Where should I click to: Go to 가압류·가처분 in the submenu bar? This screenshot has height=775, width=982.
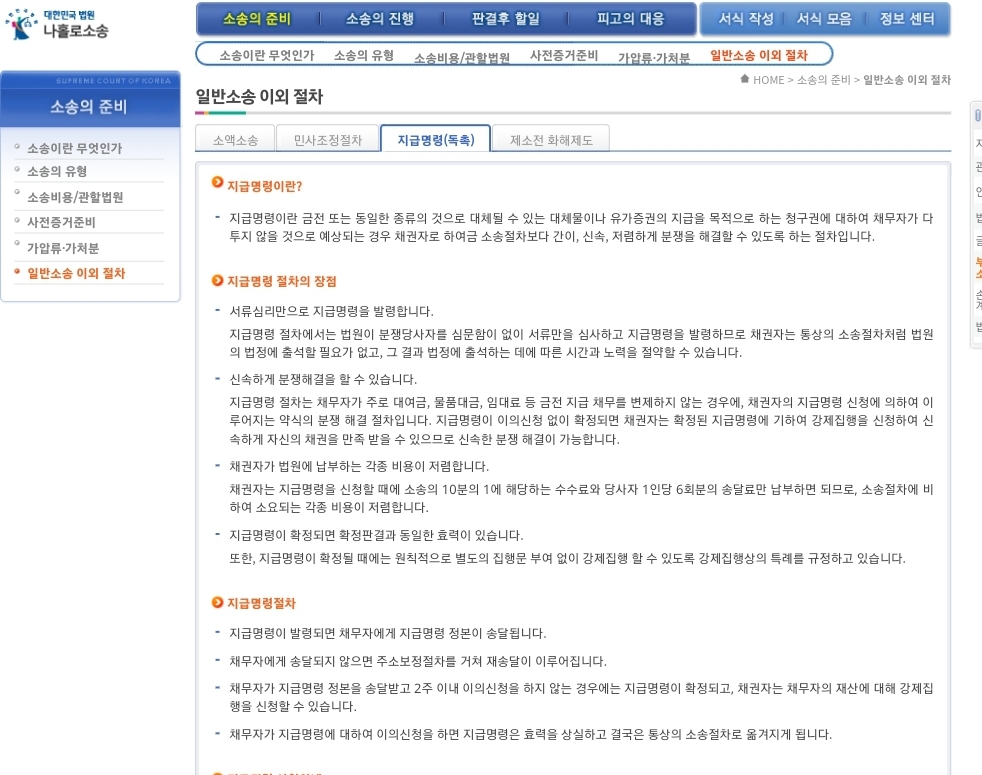654,58
